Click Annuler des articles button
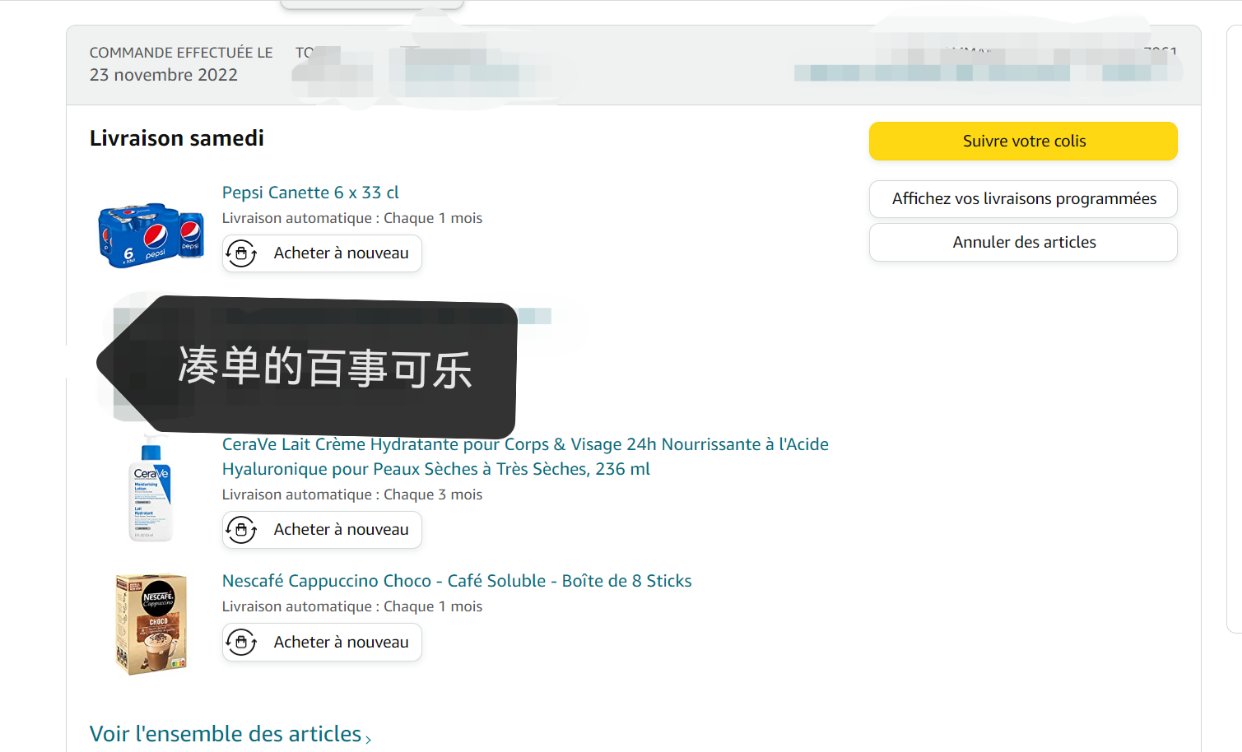The height and width of the screenshot is (752, 1242). pyautogui.click(x=1023, y=243)
